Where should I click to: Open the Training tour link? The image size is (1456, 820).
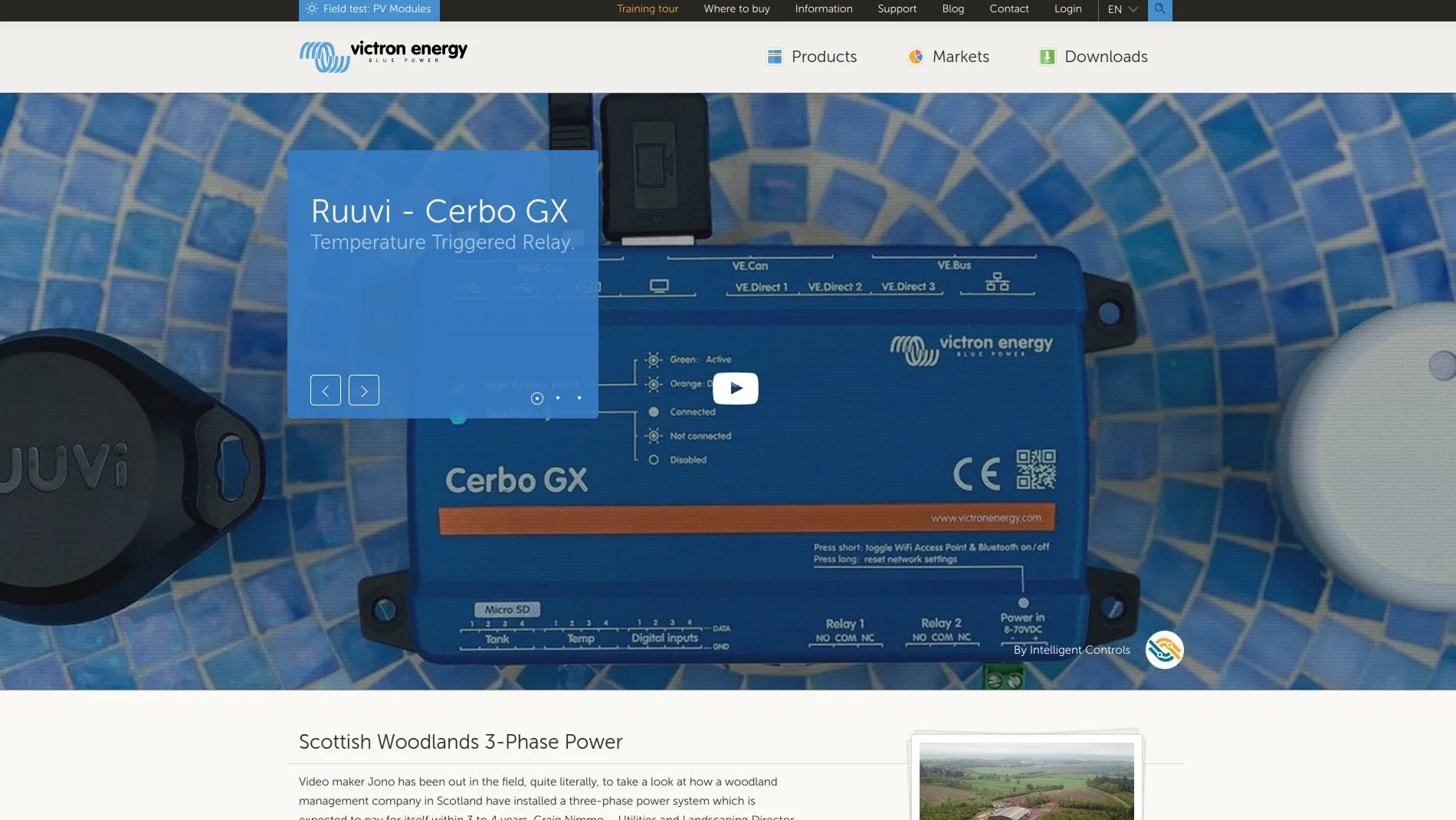(x=648, y=9)
